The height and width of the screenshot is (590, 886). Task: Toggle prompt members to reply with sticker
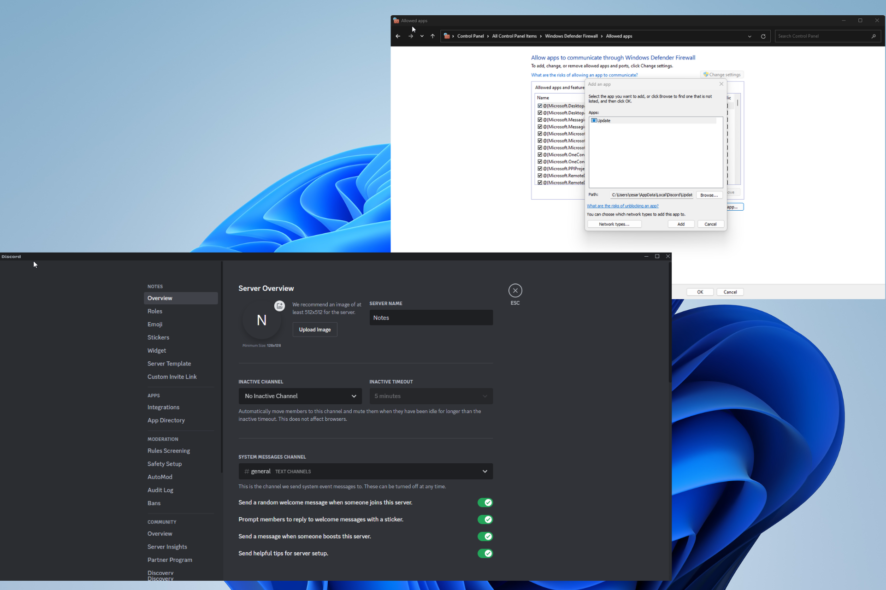click(x=485, y=519)
